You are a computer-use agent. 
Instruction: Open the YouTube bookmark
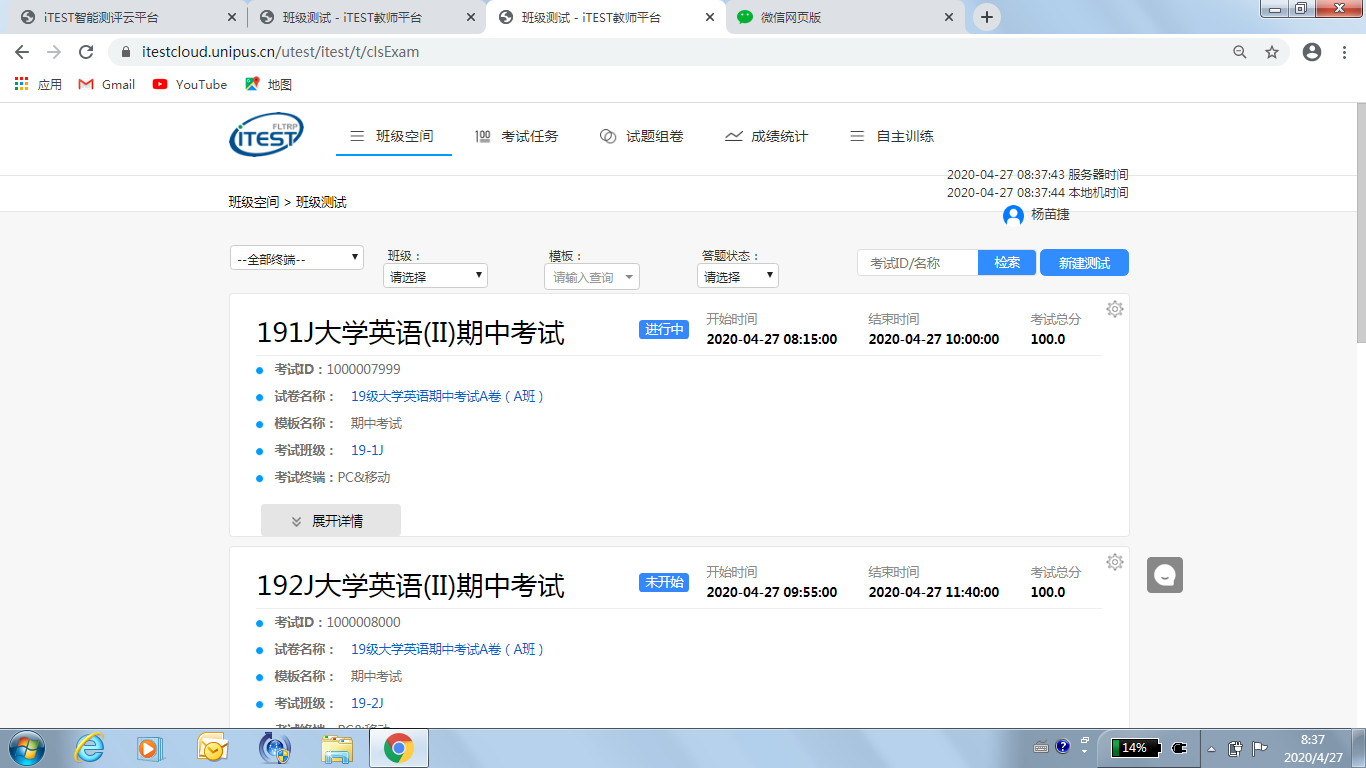(x=189, y=85)
